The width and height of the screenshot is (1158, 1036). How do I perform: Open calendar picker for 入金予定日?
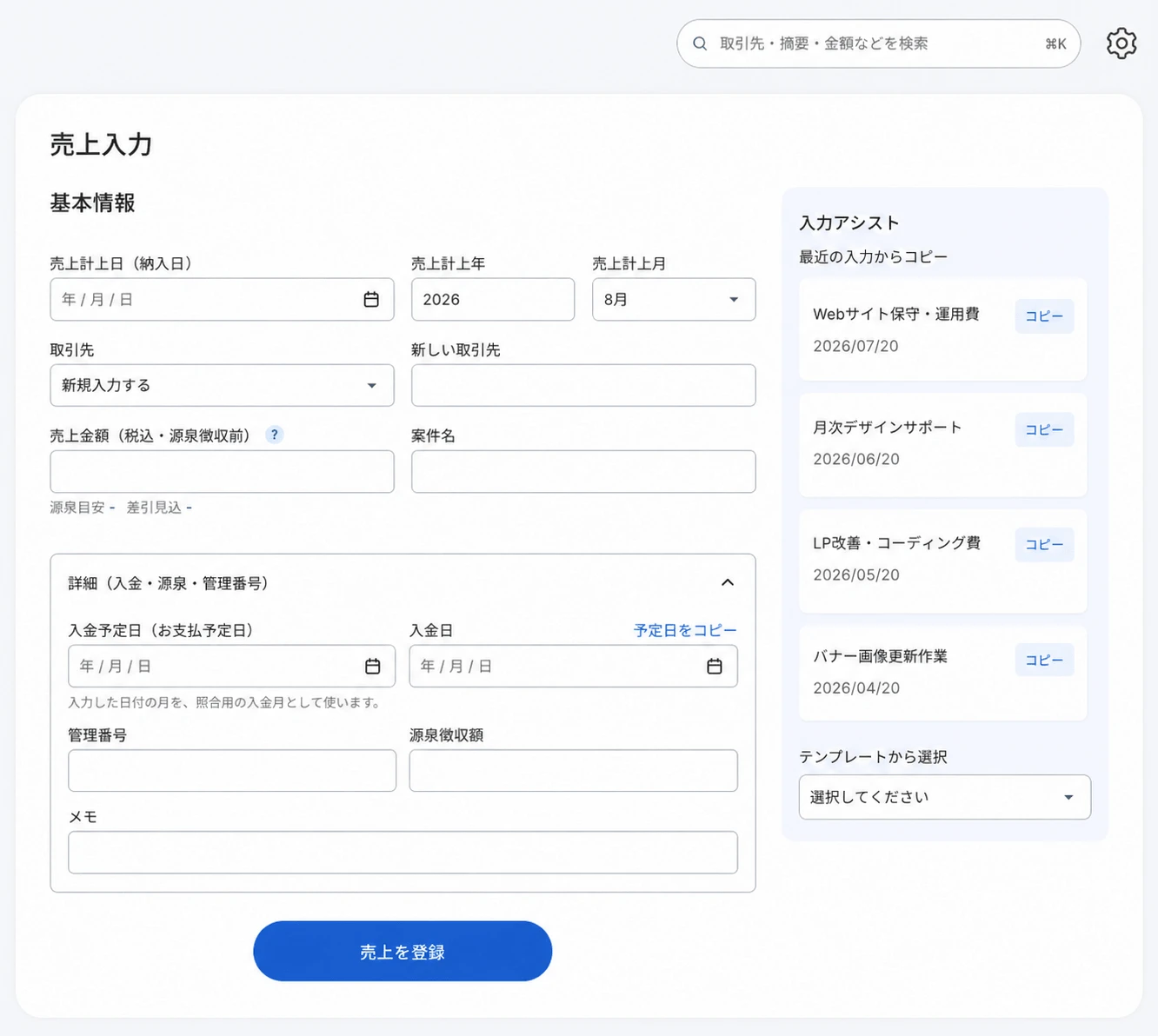coord(372,666)
